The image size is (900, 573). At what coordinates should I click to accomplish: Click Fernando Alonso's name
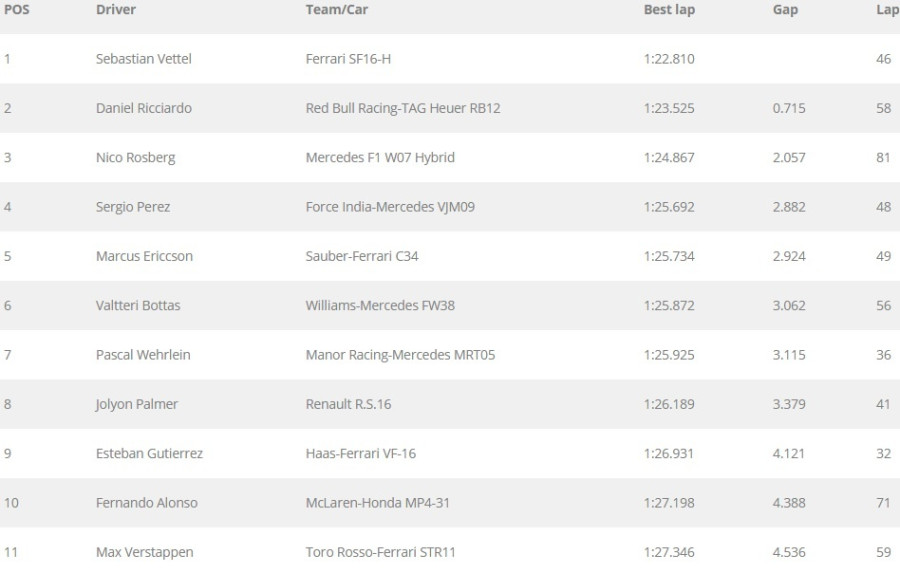pos(147,503)
